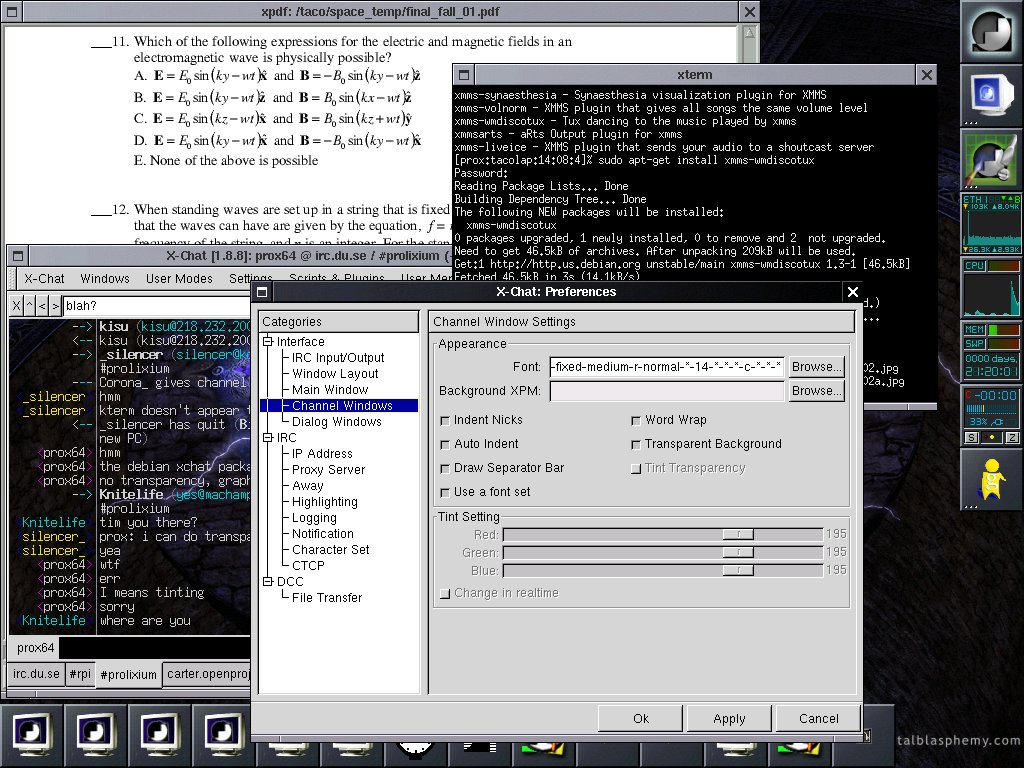Click the ETH network monitor dockapp
Viewport: 1024px width, 768px height.
(991, 223)
